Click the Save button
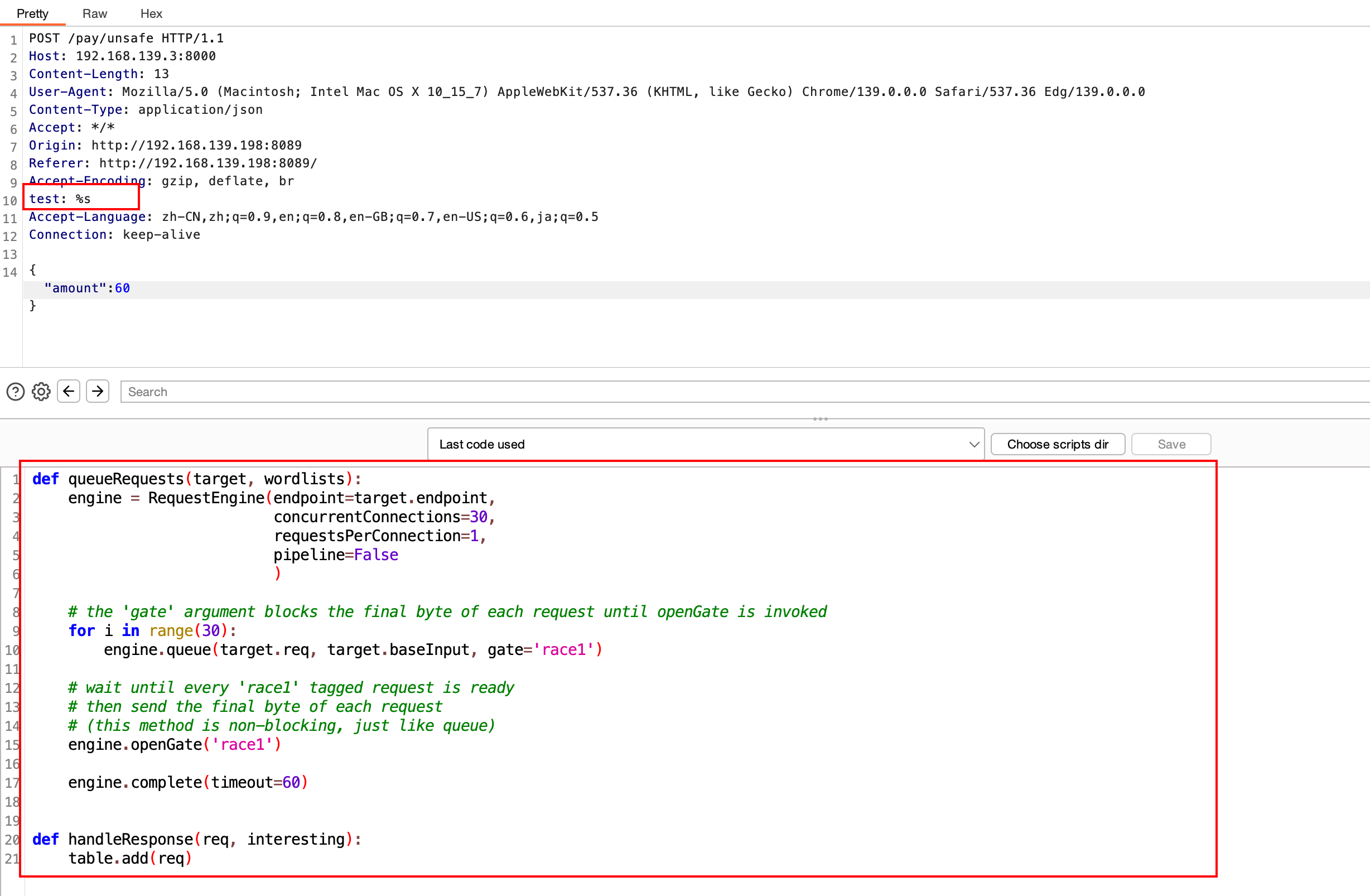The height and width of the screenshot is (896, 1370). (1171, 445)
